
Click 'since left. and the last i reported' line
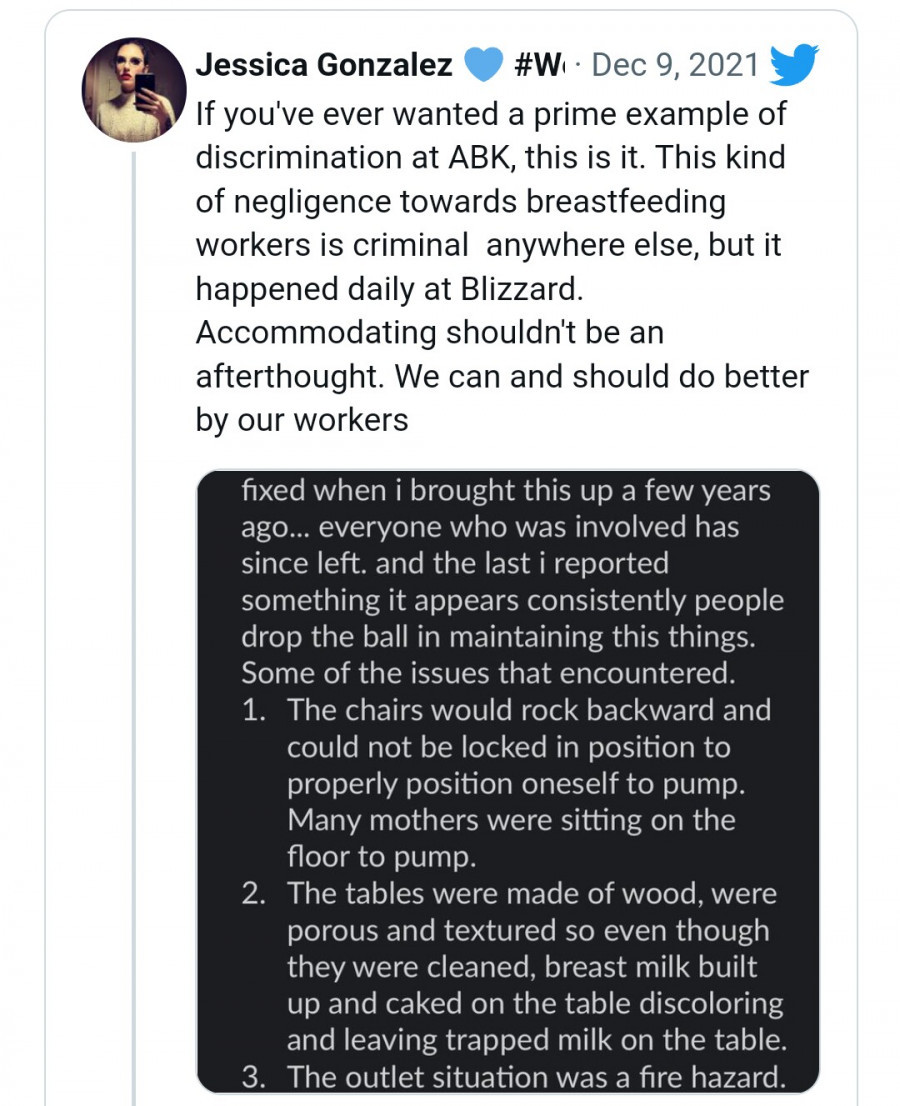click(x=454, y=564)
